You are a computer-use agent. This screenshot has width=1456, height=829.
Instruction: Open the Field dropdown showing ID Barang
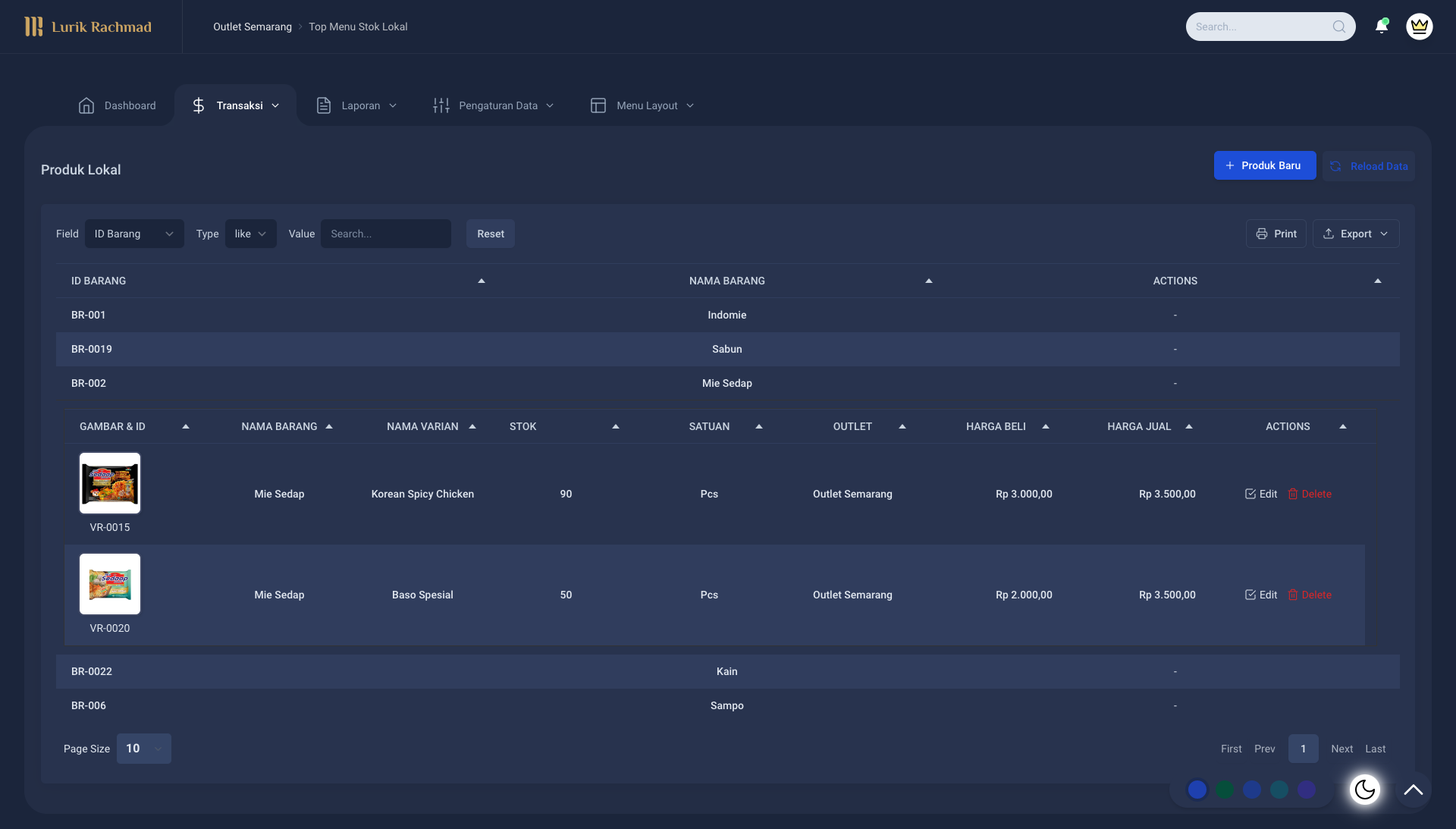pos(134,234)
